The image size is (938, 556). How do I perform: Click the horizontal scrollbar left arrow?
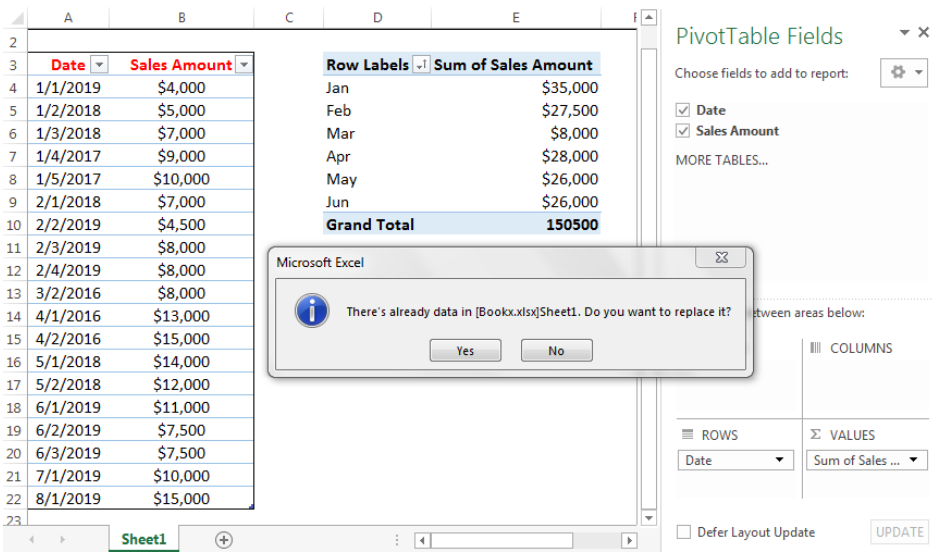(422, 540)
